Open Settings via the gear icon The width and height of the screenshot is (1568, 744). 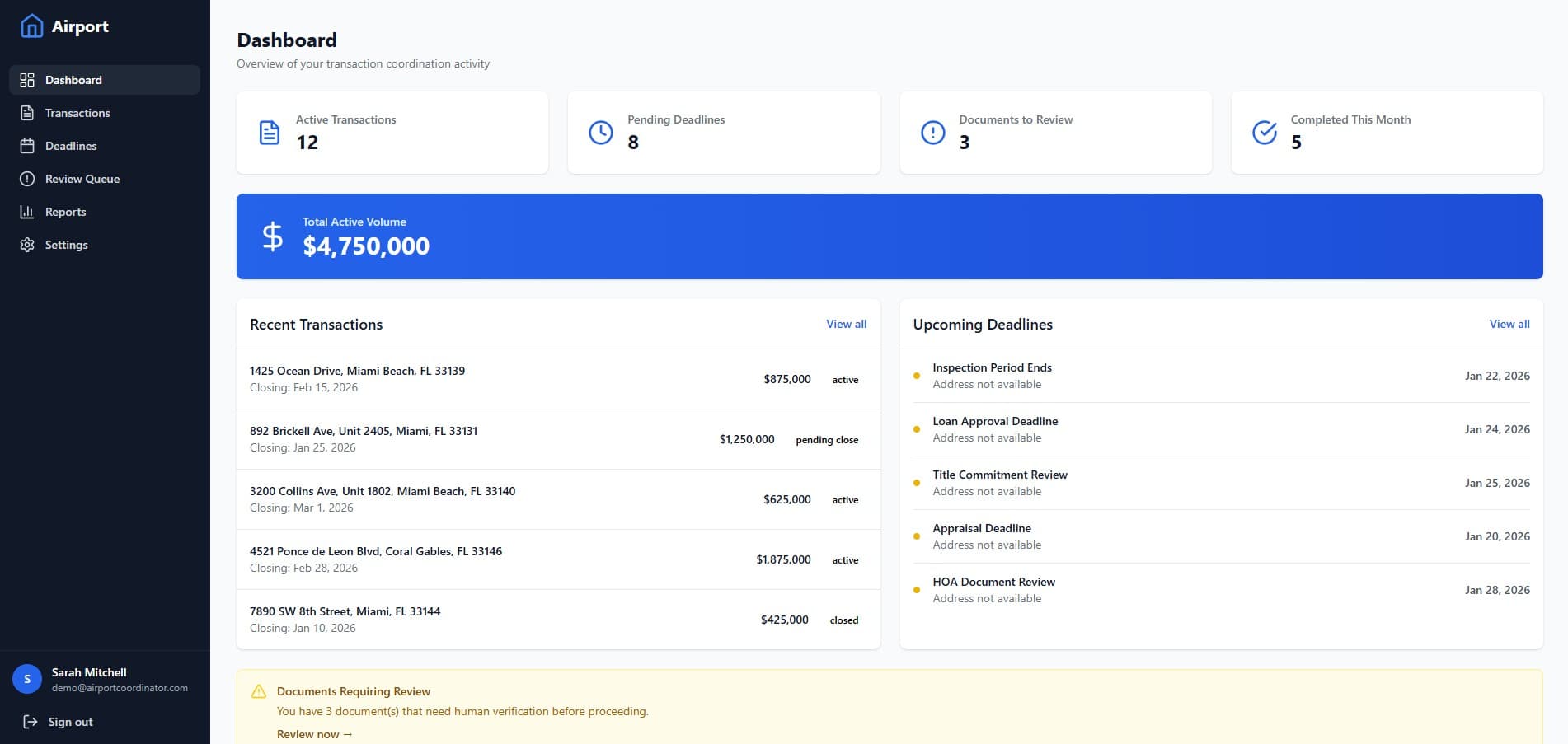coord(26,245)
